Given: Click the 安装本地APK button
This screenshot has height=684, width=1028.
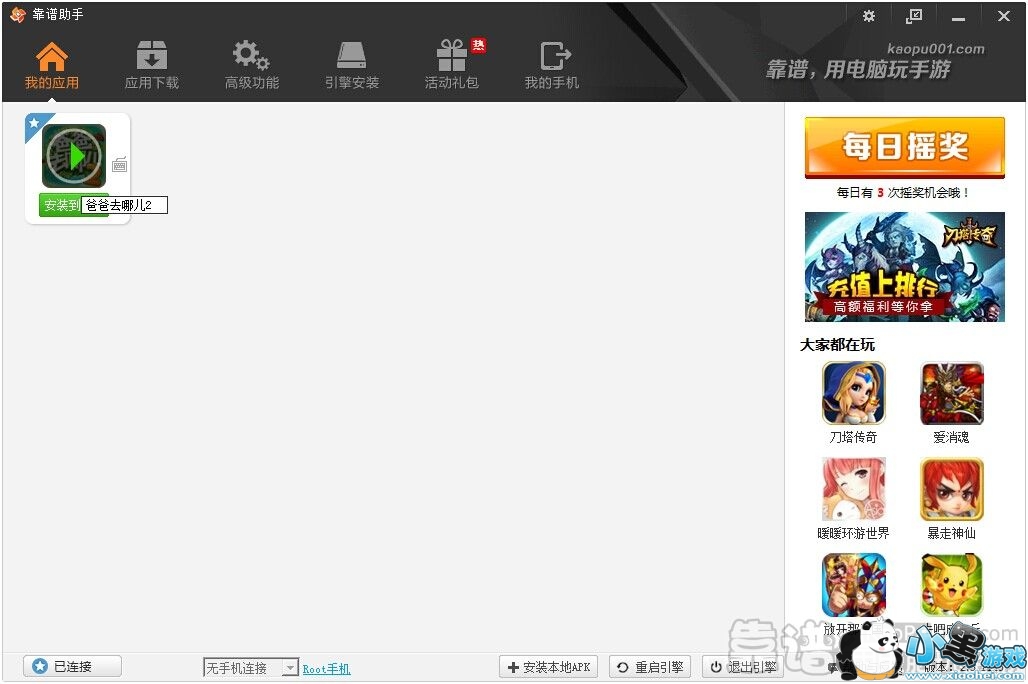Looking at the screenshot, I should tap(549, 667).
